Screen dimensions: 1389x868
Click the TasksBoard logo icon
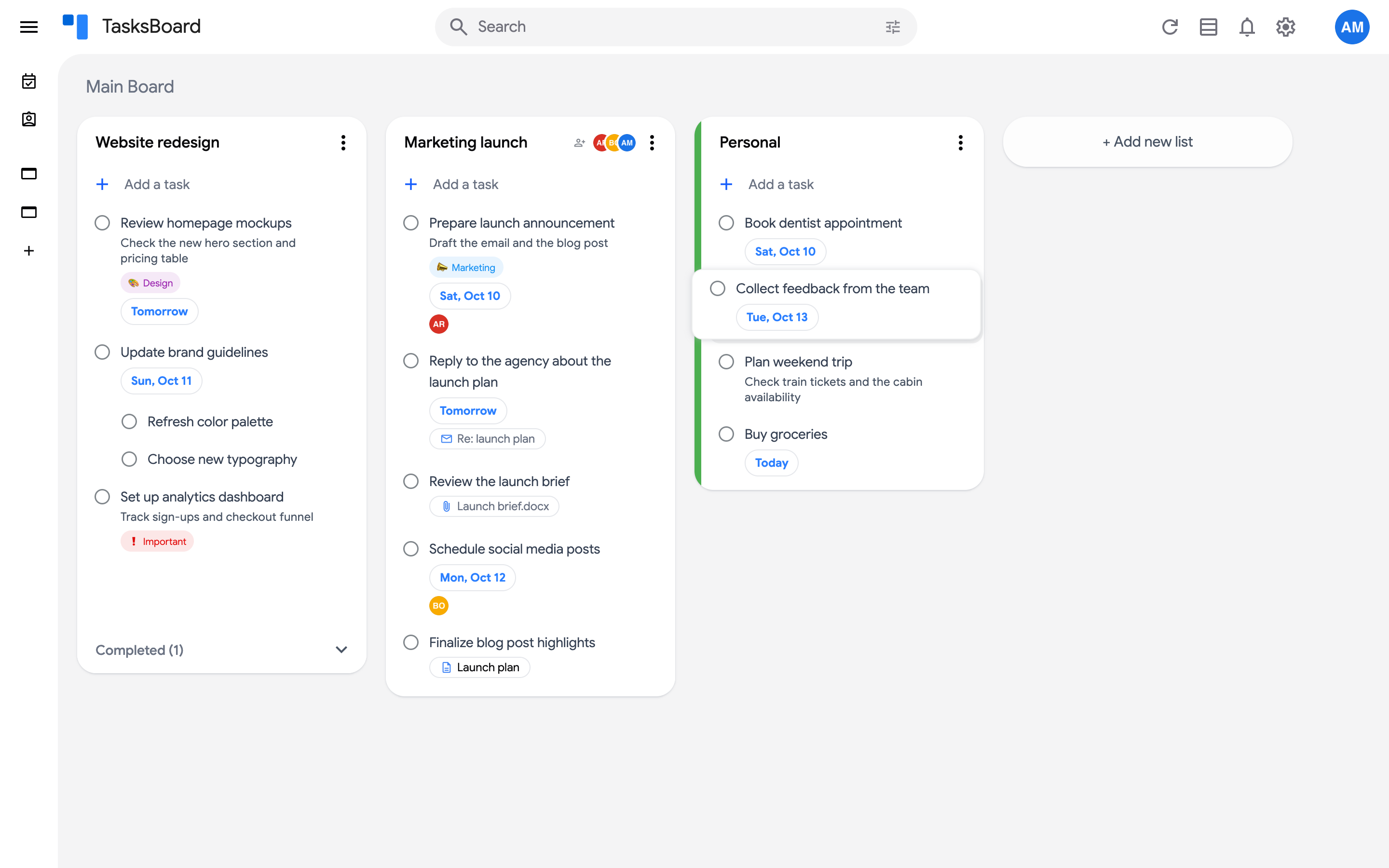click(x=75, y=27)
